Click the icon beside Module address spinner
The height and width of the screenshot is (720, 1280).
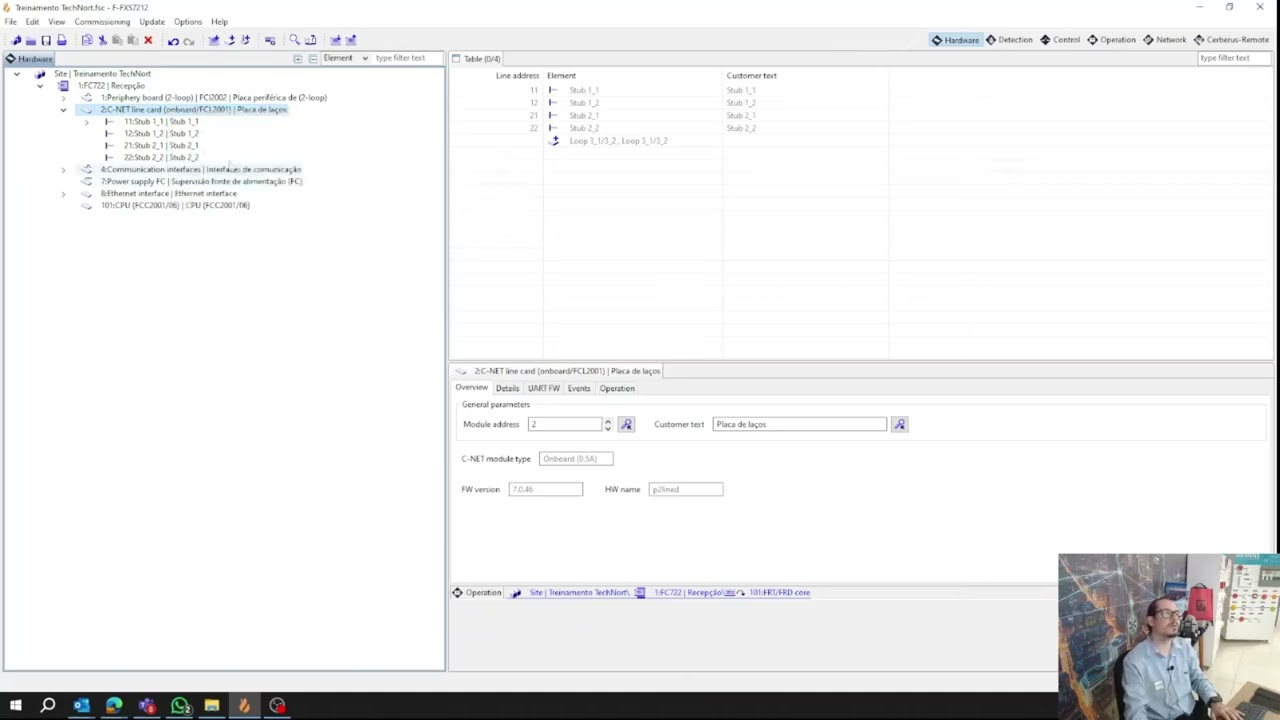626,424
